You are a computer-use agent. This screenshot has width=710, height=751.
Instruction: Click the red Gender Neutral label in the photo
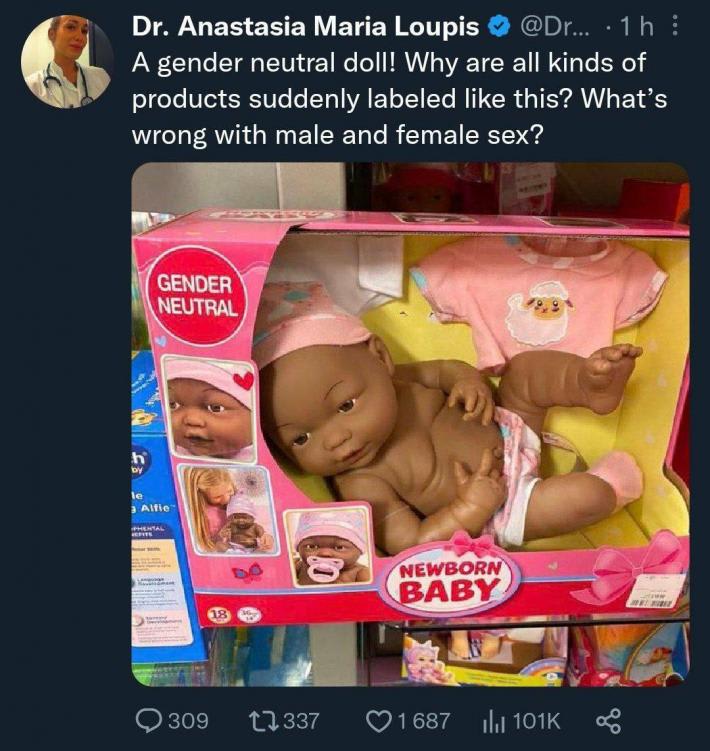[x=196, y=293]
